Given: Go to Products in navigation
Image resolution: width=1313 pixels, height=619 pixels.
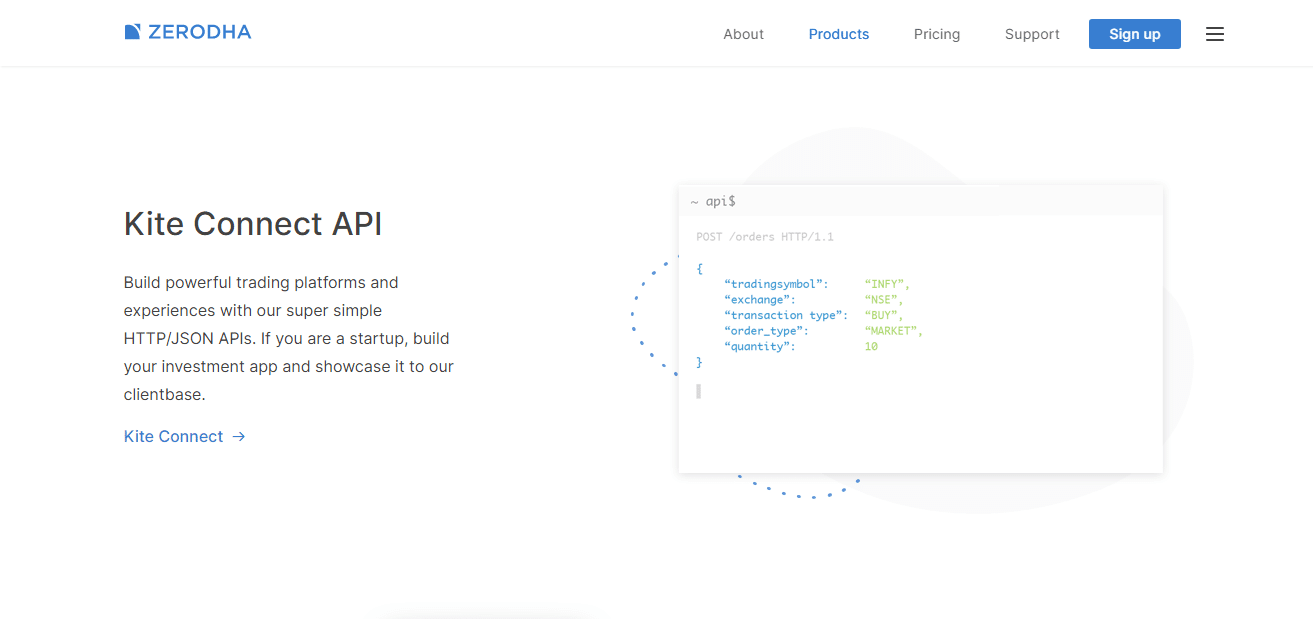Looking at the screenshot, I should point(838,34).
